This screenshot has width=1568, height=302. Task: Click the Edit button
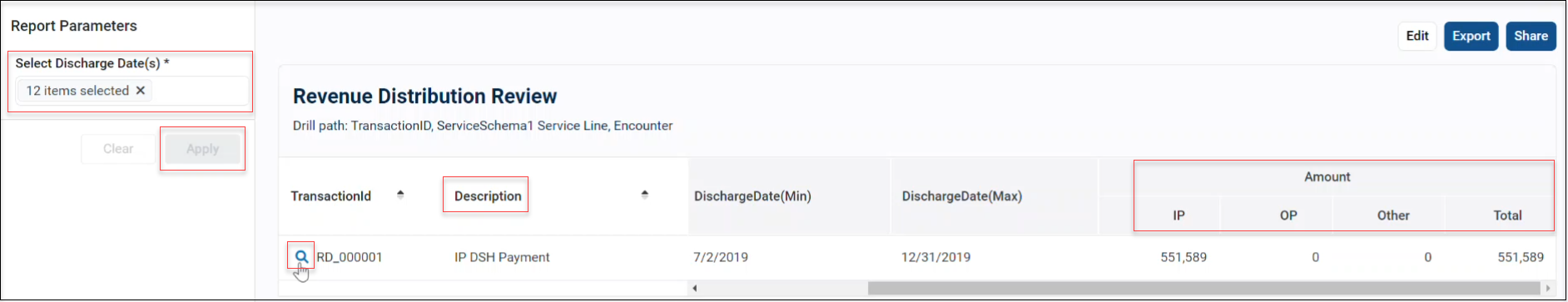pyautogui.click(x=1417, y=36)
